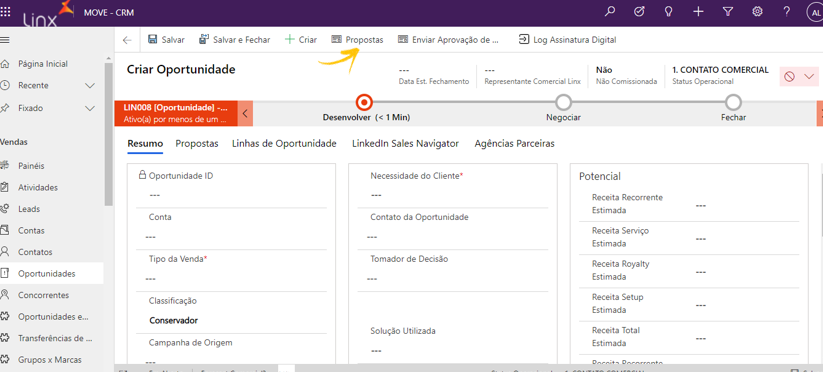Open Log Assinatura Digital
This screenshot has height=372, width=823.
[x=567, y=39]
